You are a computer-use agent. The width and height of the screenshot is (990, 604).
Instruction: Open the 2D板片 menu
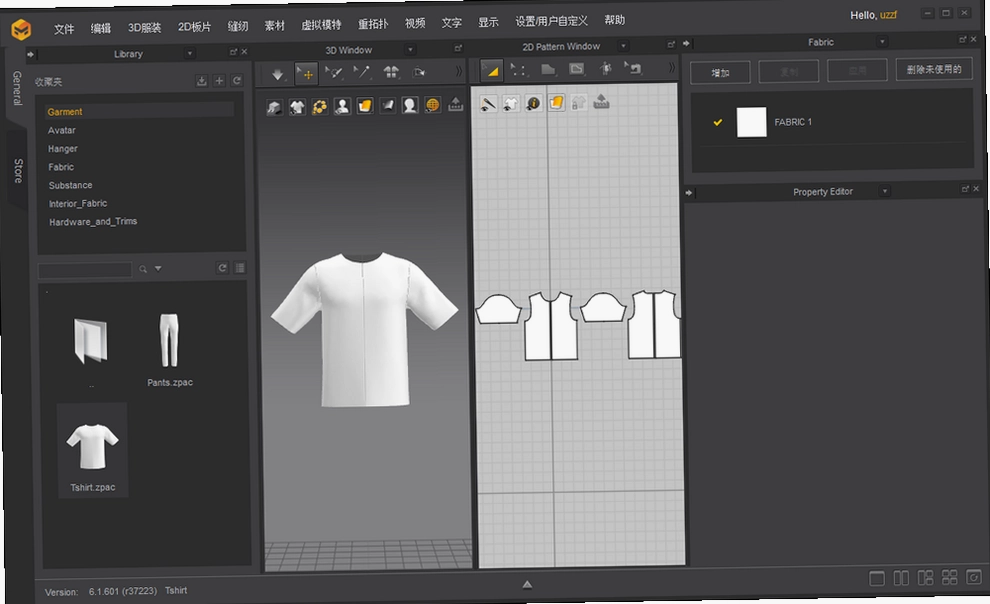click(x=194, y=27)
